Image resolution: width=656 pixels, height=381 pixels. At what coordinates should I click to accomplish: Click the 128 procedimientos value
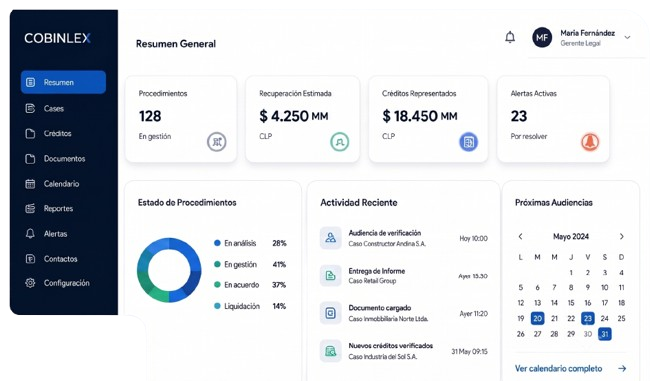click(x=150, y=116)
